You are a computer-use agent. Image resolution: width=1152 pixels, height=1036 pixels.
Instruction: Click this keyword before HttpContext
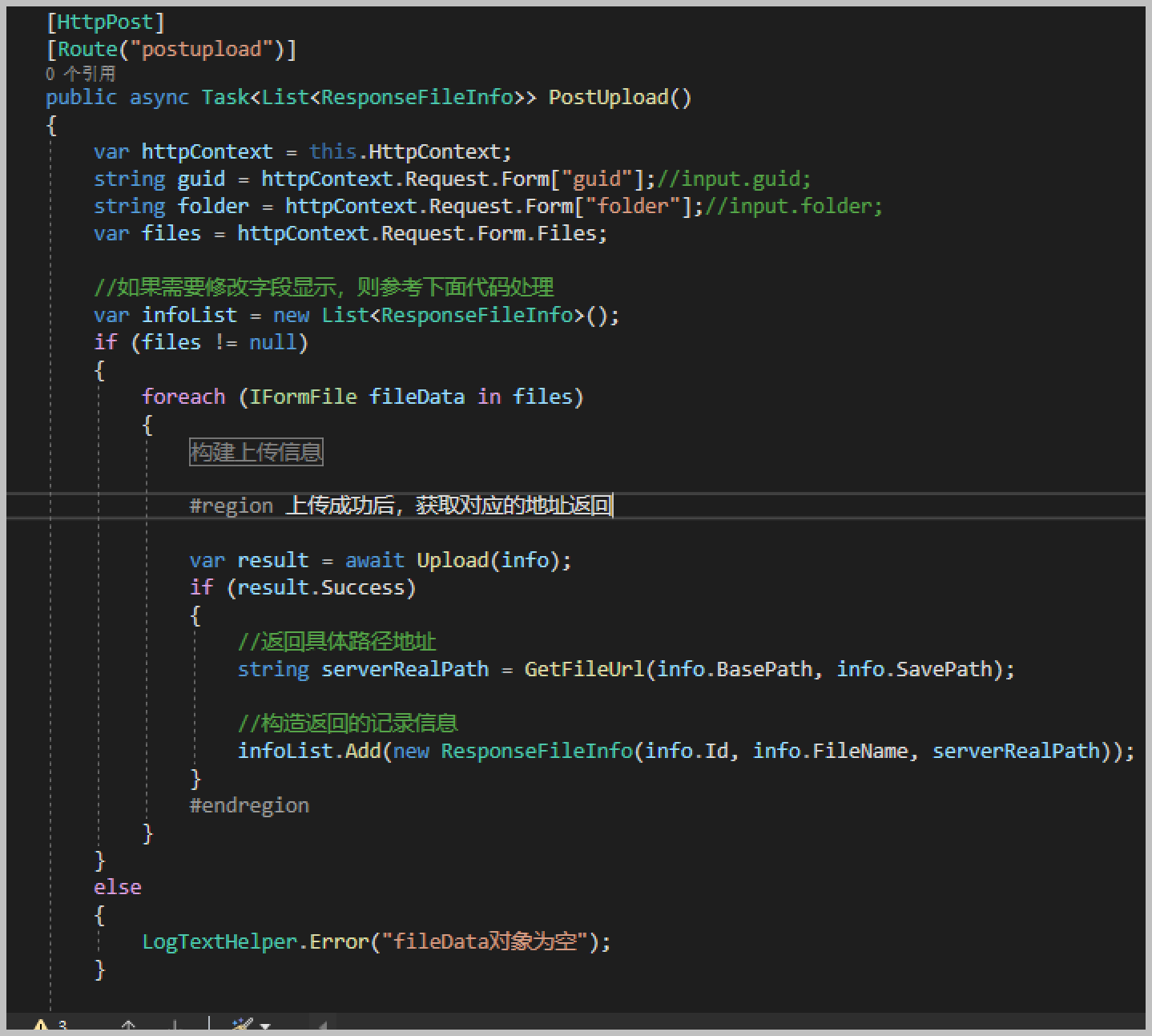[x=332, y=151]
